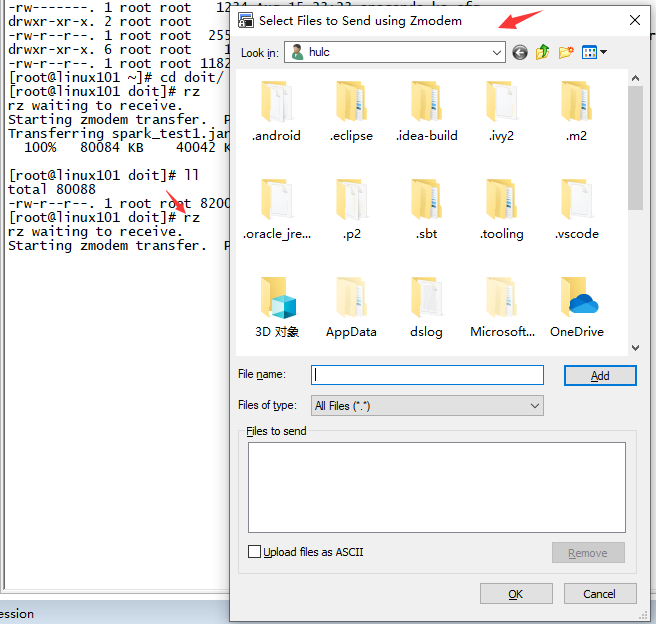Click the File name input field
Screen dimensions: 656x624
pos(427,375)
